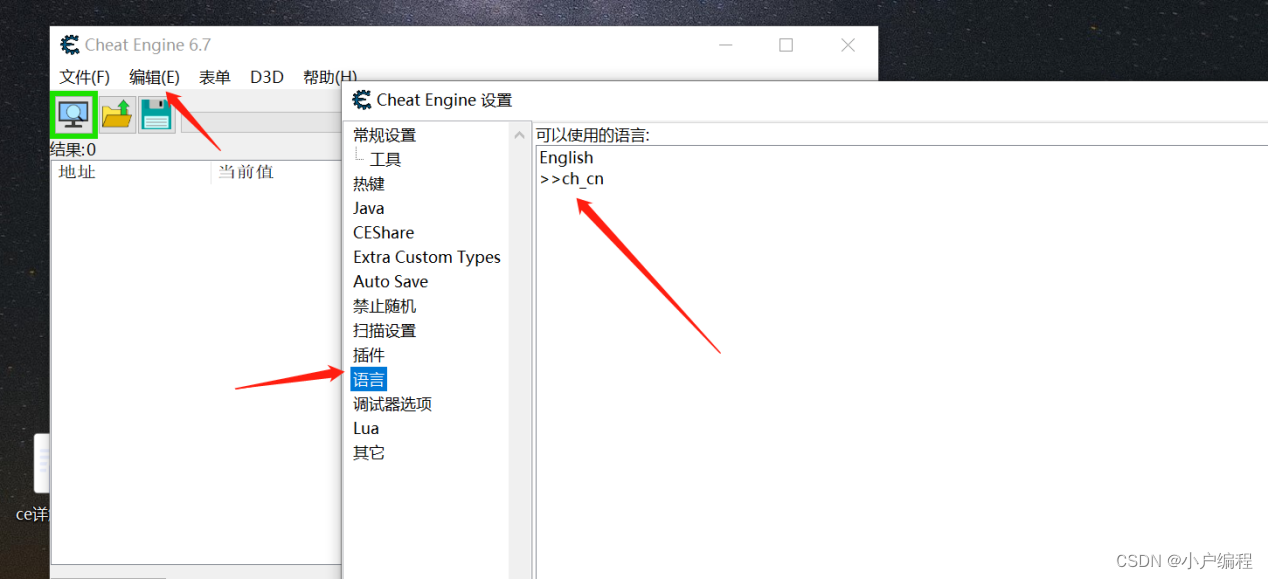1268x579 pixels.
Task: Select 扫描设置 in the settings tree
Action: coord(384,331)
